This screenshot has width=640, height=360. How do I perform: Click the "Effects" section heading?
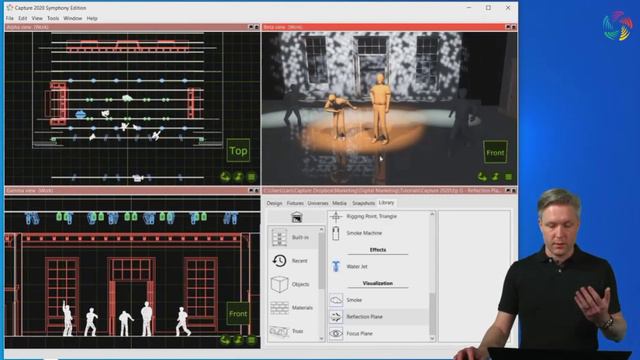click(x=378, y=250)
